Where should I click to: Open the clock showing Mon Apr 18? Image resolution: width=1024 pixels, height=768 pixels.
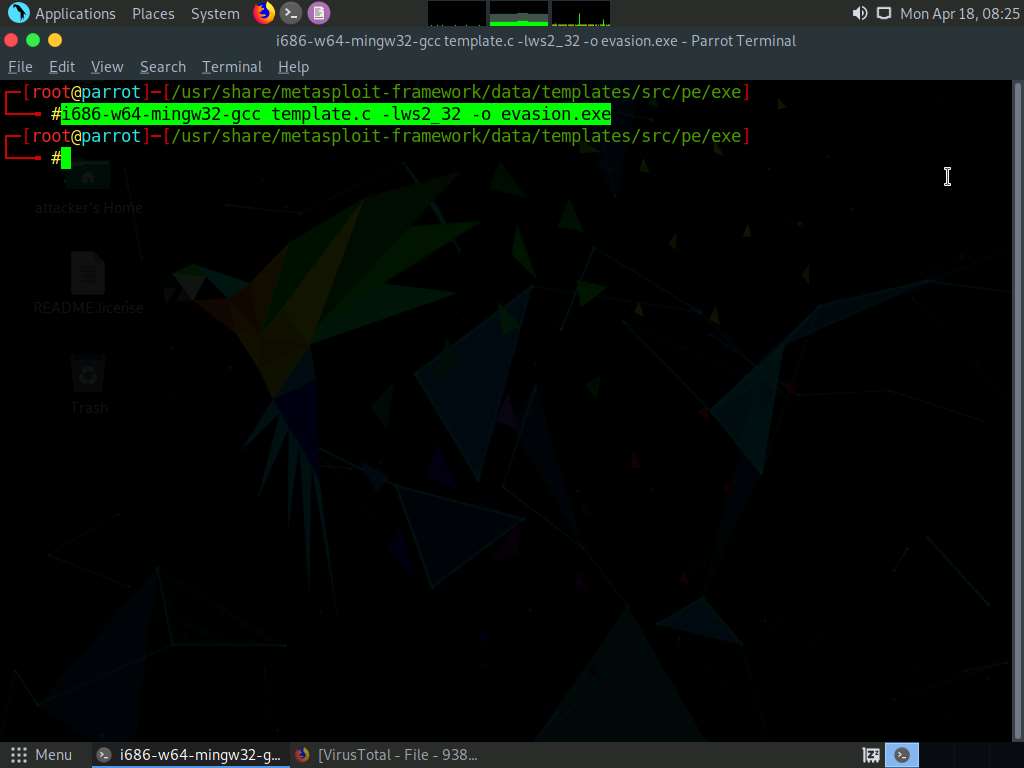coord(959,14)
